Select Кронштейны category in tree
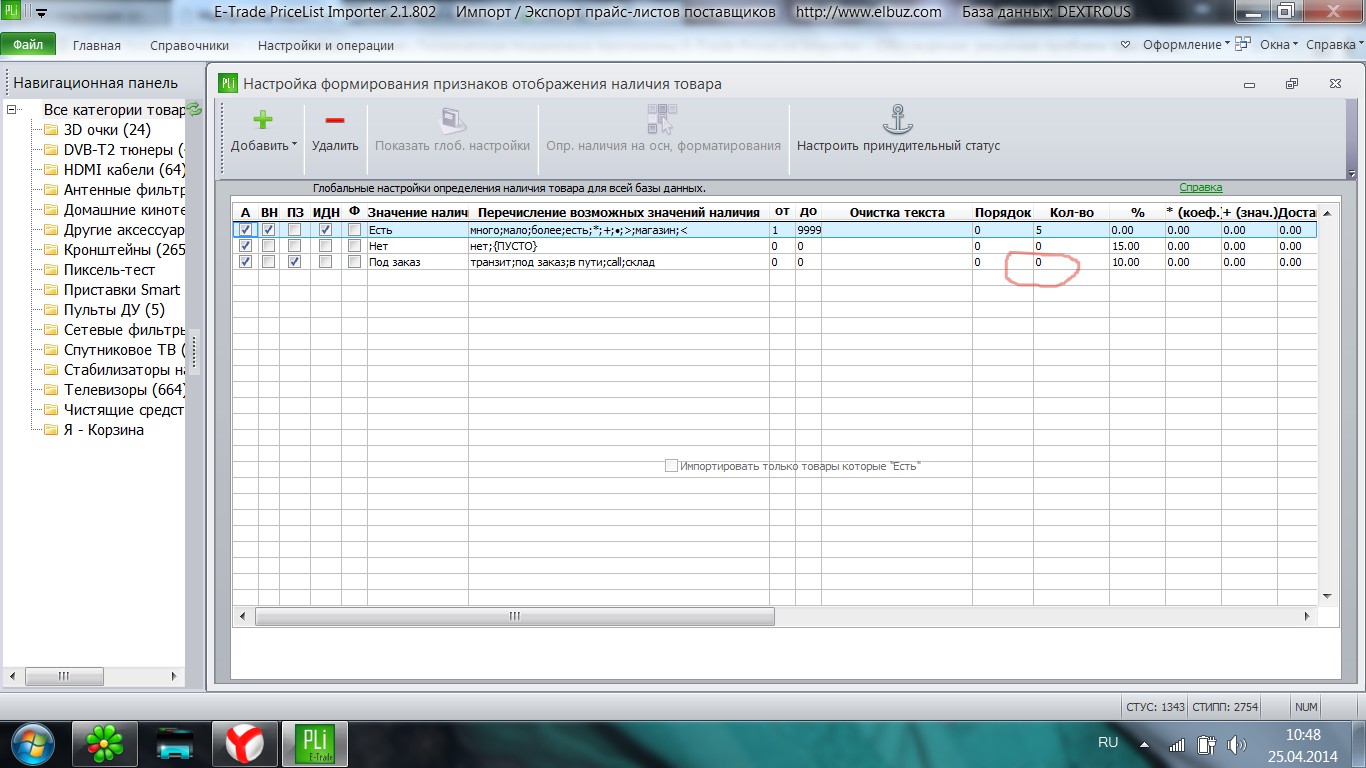 (125, 250)
